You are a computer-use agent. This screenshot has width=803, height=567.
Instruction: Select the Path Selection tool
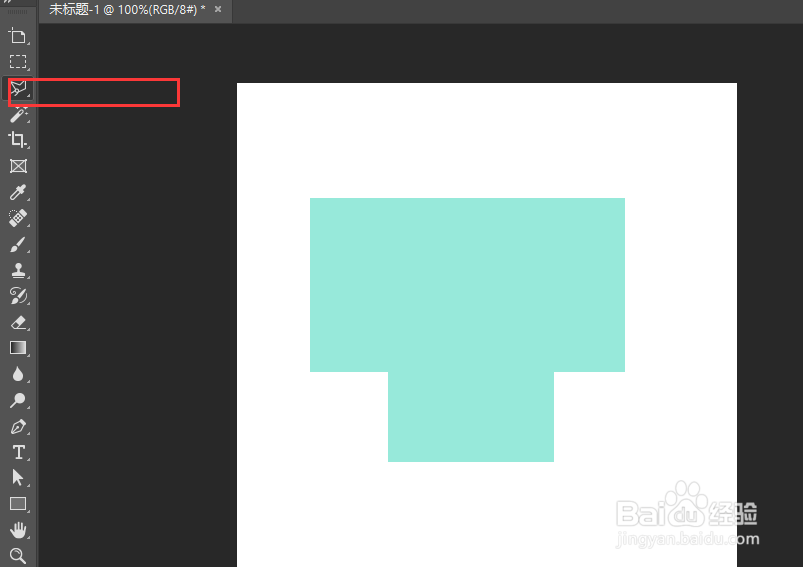pos(18,478)
